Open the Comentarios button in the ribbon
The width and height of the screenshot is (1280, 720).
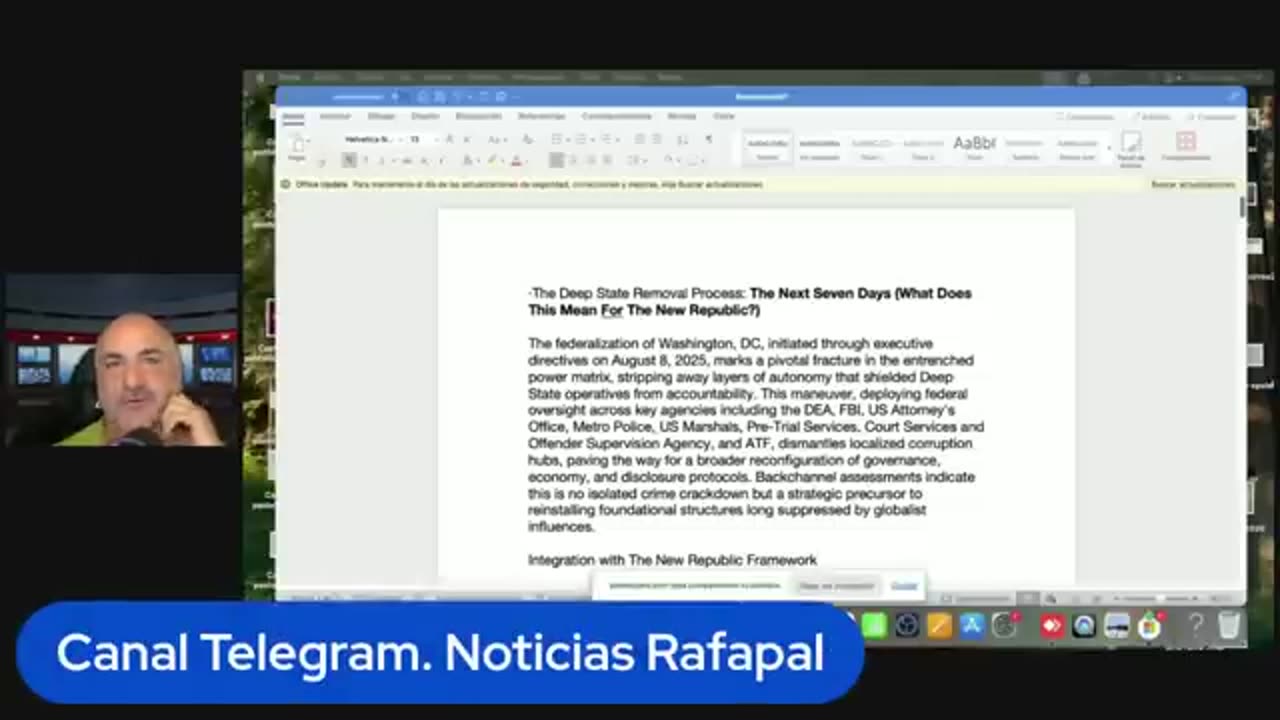click(1085, 117)
